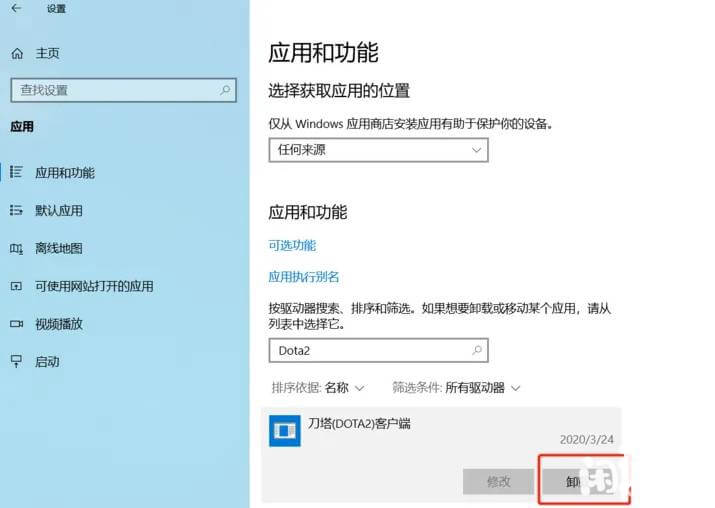Screen dimensions: 715x508
Task: Click the 2020/3/24 install date
Action: (586, 440)
